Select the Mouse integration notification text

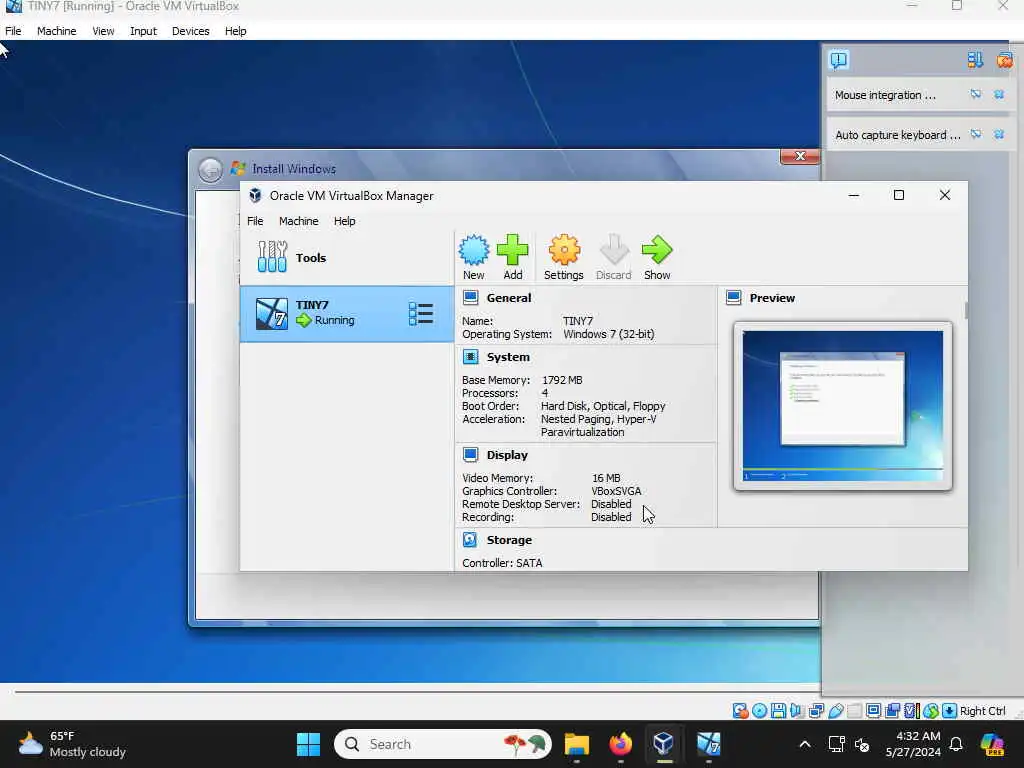point(885,95)
